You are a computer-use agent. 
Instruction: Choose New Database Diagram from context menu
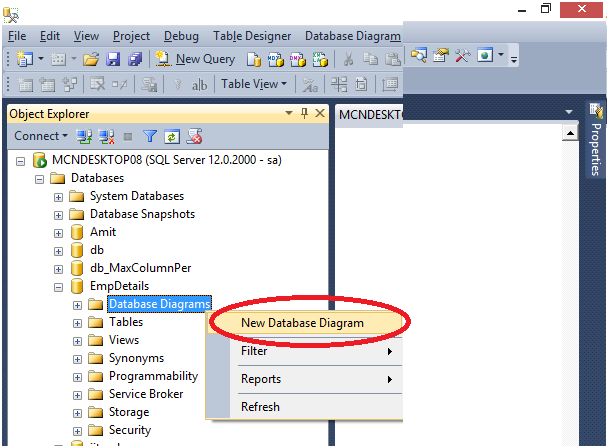coord(305,323)
